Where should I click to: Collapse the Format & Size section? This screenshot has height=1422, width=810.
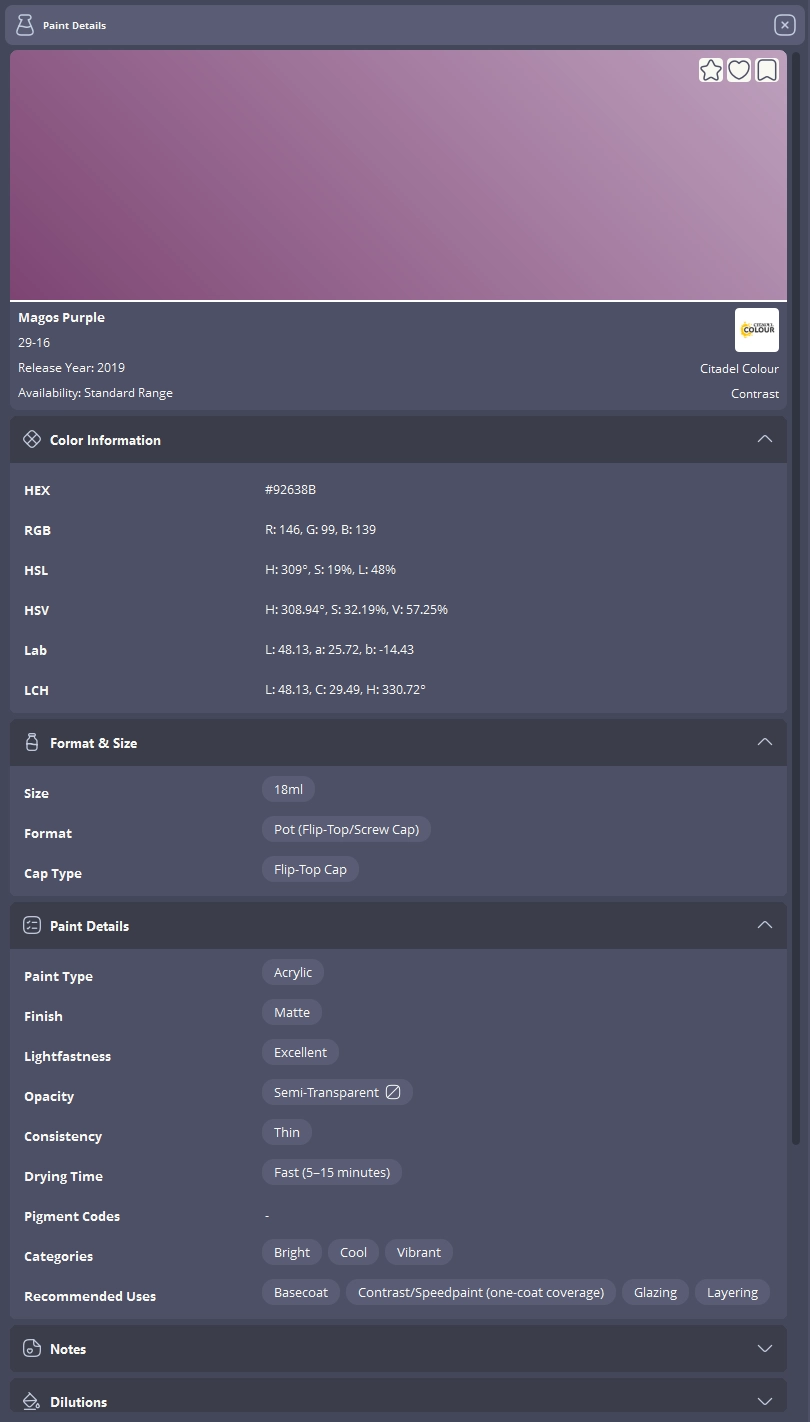point(765,742)
